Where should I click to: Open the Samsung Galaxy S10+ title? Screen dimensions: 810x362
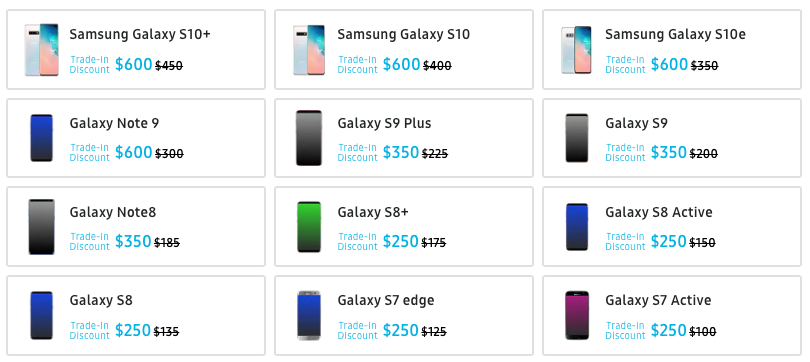pos(140,35)
